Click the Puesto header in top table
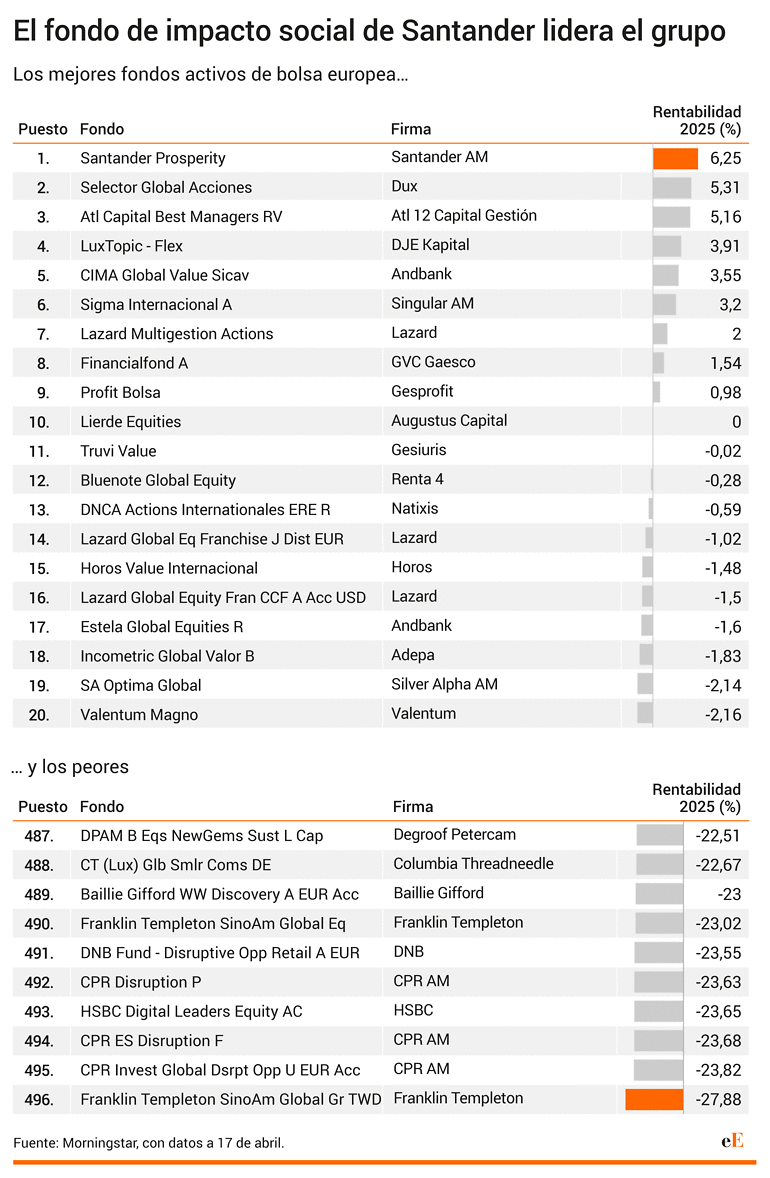The image size is (770, 1178). pos(43,129)
